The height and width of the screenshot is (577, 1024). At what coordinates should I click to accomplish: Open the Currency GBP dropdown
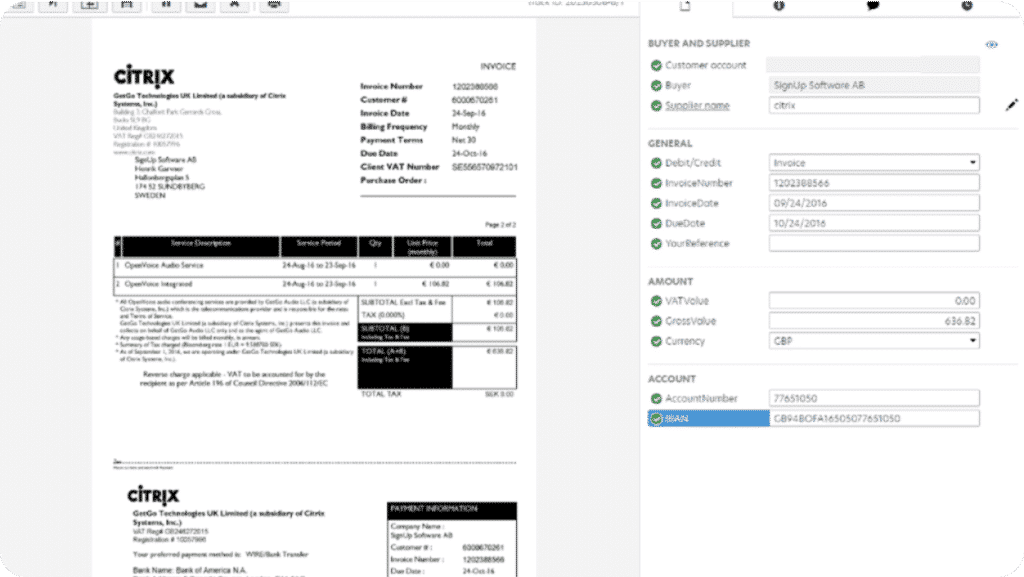pos(874,341)
